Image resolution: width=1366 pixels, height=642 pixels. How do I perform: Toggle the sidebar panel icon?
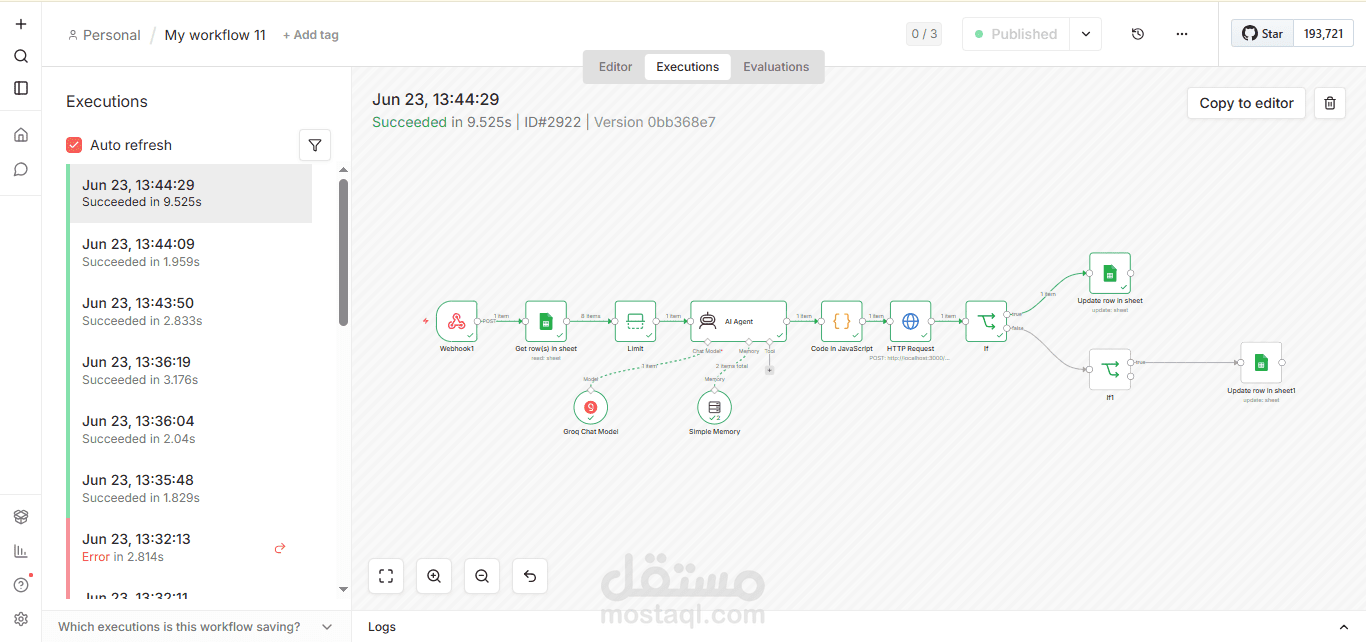[x=21, y=88]
